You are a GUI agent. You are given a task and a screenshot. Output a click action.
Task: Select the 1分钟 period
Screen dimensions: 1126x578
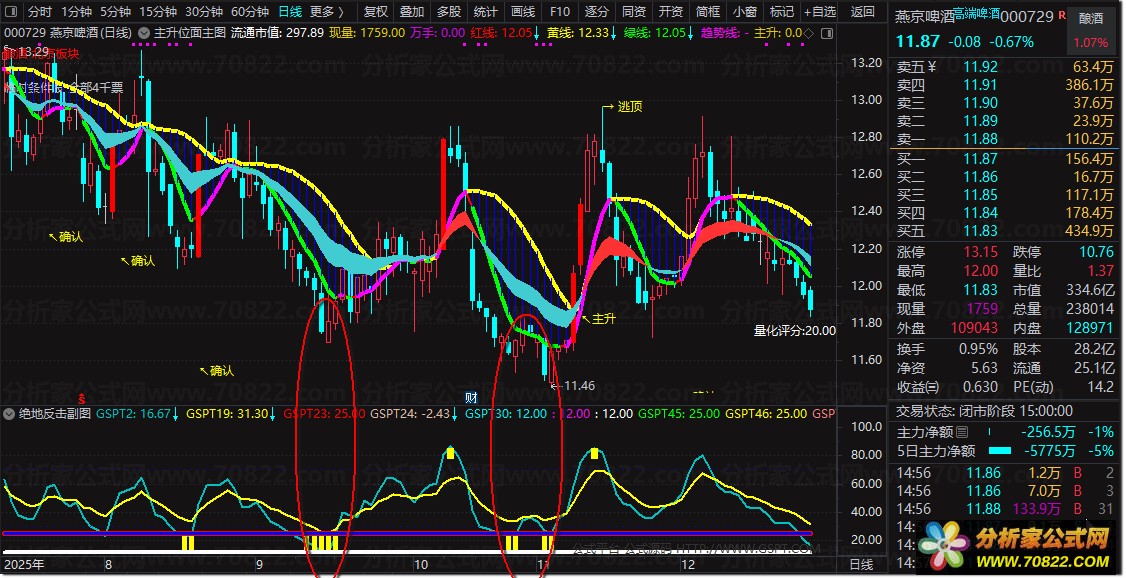pos(76,11)
